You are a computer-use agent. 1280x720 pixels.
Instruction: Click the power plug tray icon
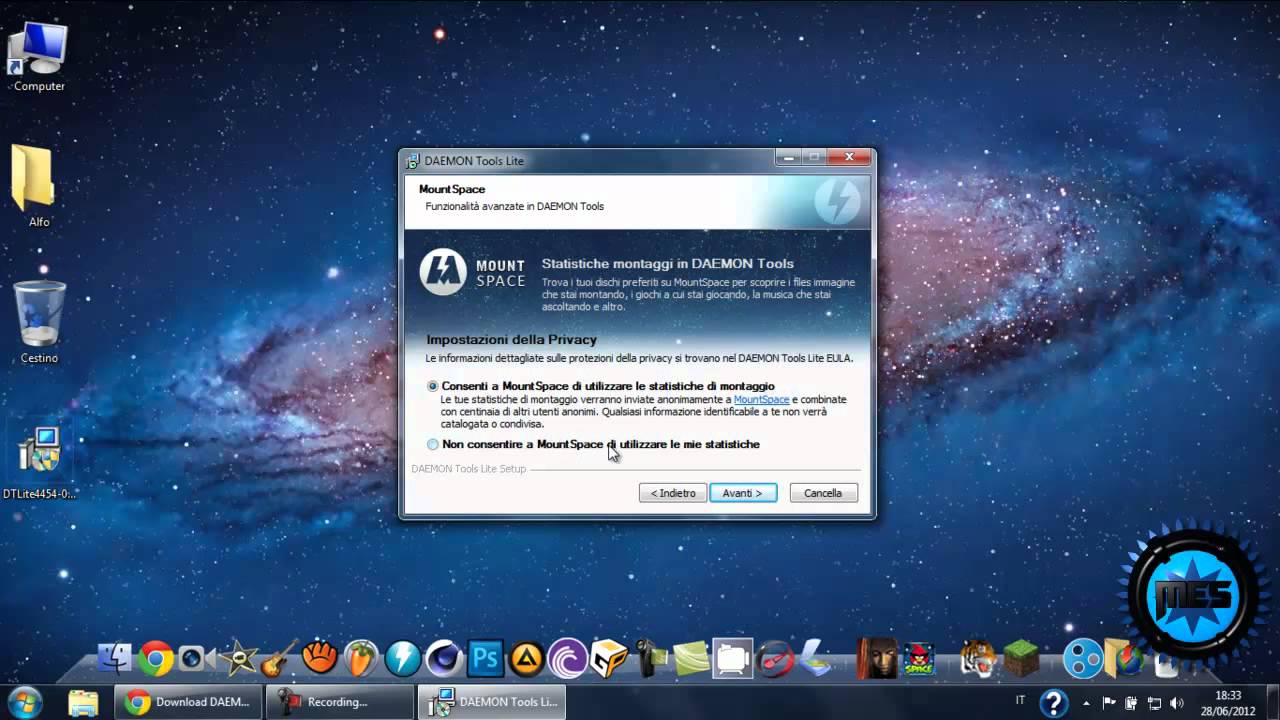coord(1132,703)
